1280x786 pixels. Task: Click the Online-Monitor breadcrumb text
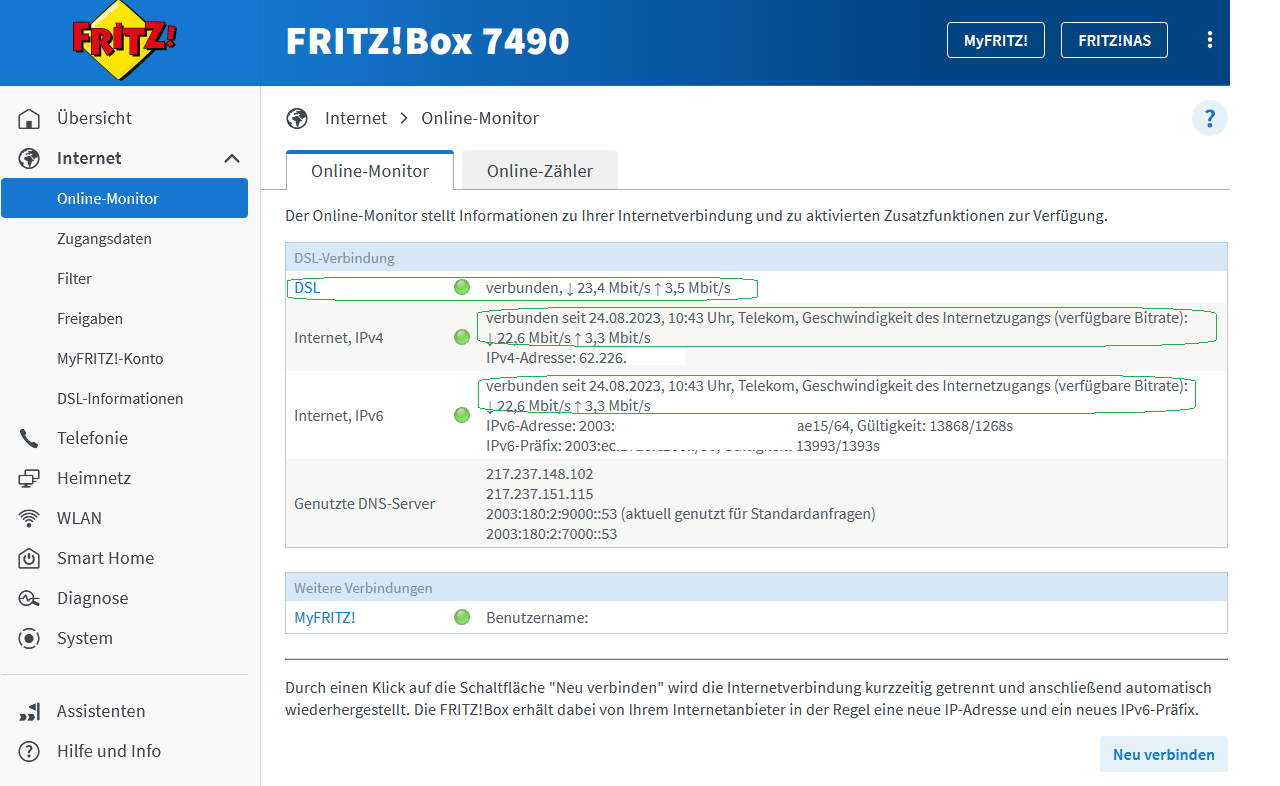click(480, 118)
